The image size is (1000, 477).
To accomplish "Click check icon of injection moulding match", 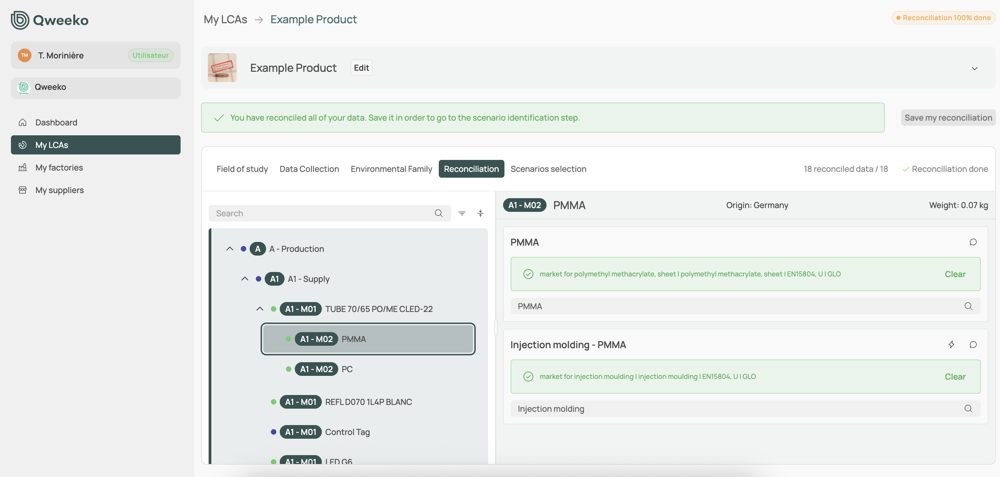I will 528,377.
